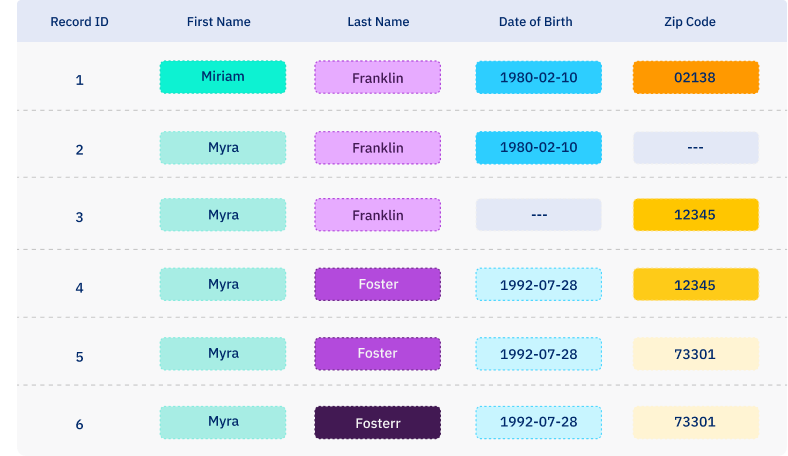Click the empty zip code cell in record 2

[695, 148]
